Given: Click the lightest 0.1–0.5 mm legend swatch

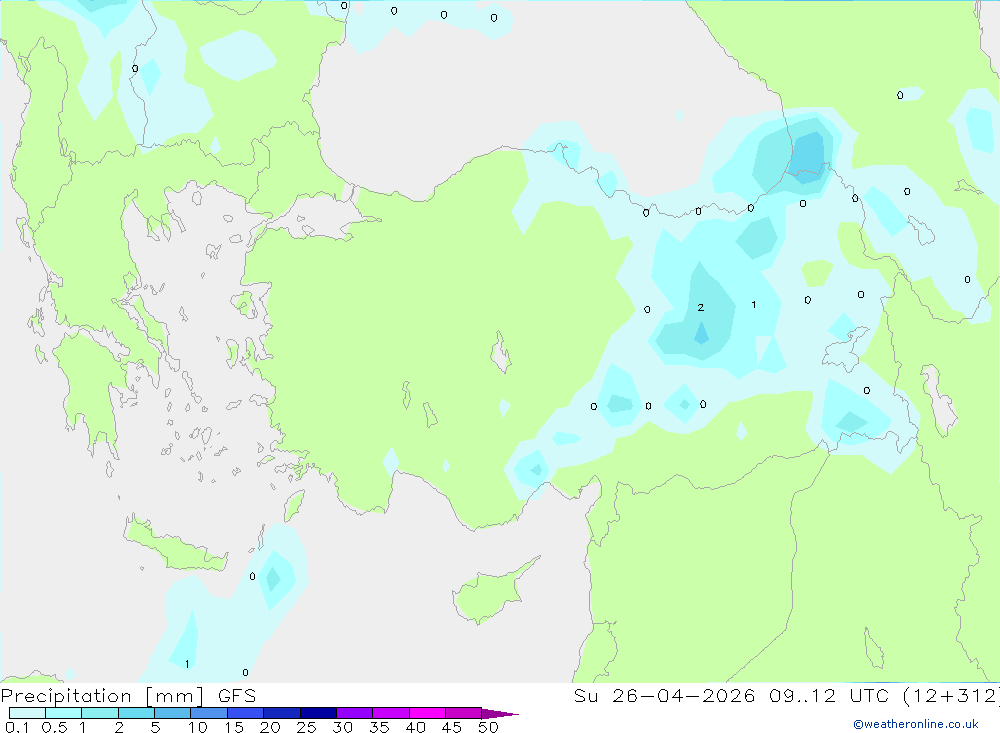Looking at the screenshot, I should (27, 713).
